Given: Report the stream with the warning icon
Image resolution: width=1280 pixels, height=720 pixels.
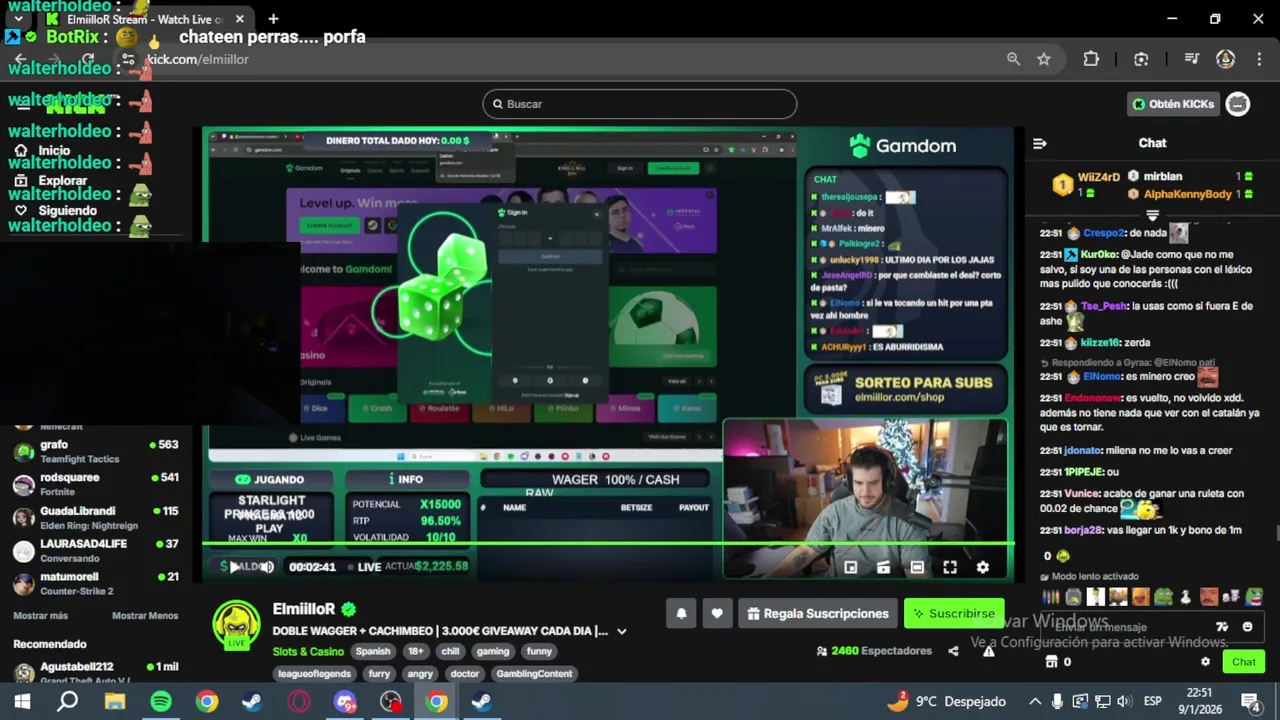Looking at the screenshot, I should (x=988, y=651).
